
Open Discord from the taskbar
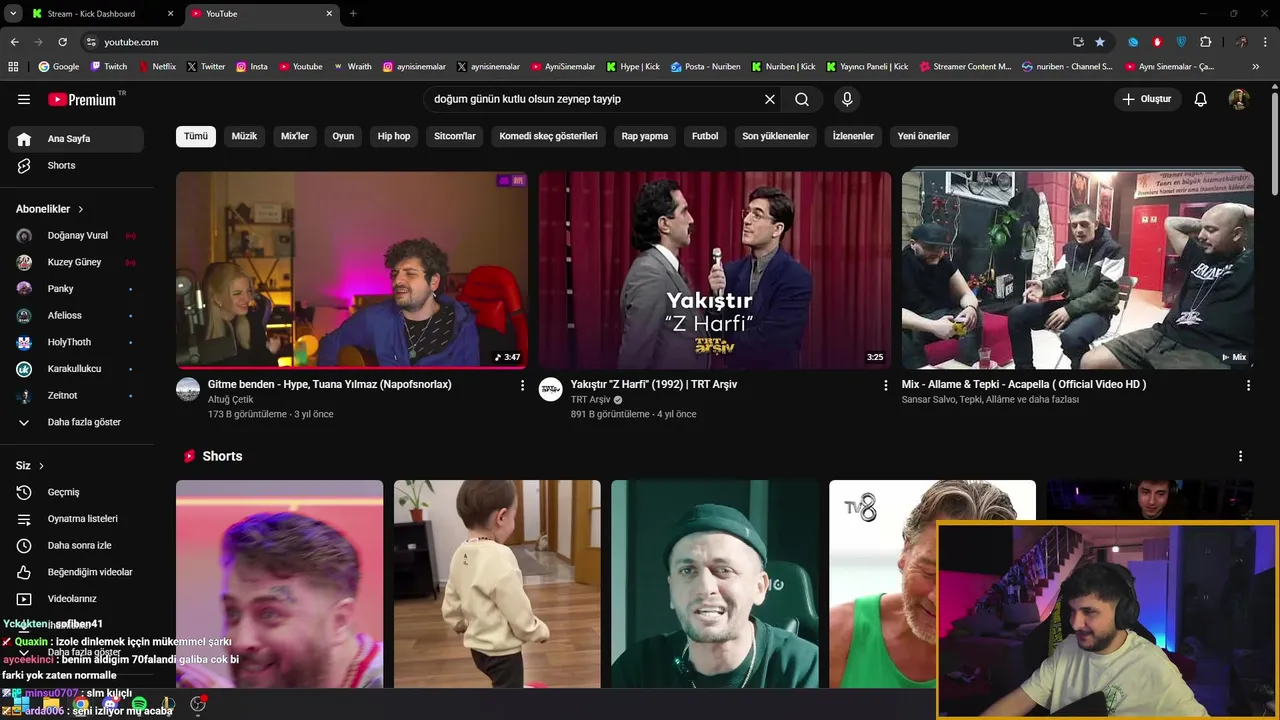pos(110,704)
